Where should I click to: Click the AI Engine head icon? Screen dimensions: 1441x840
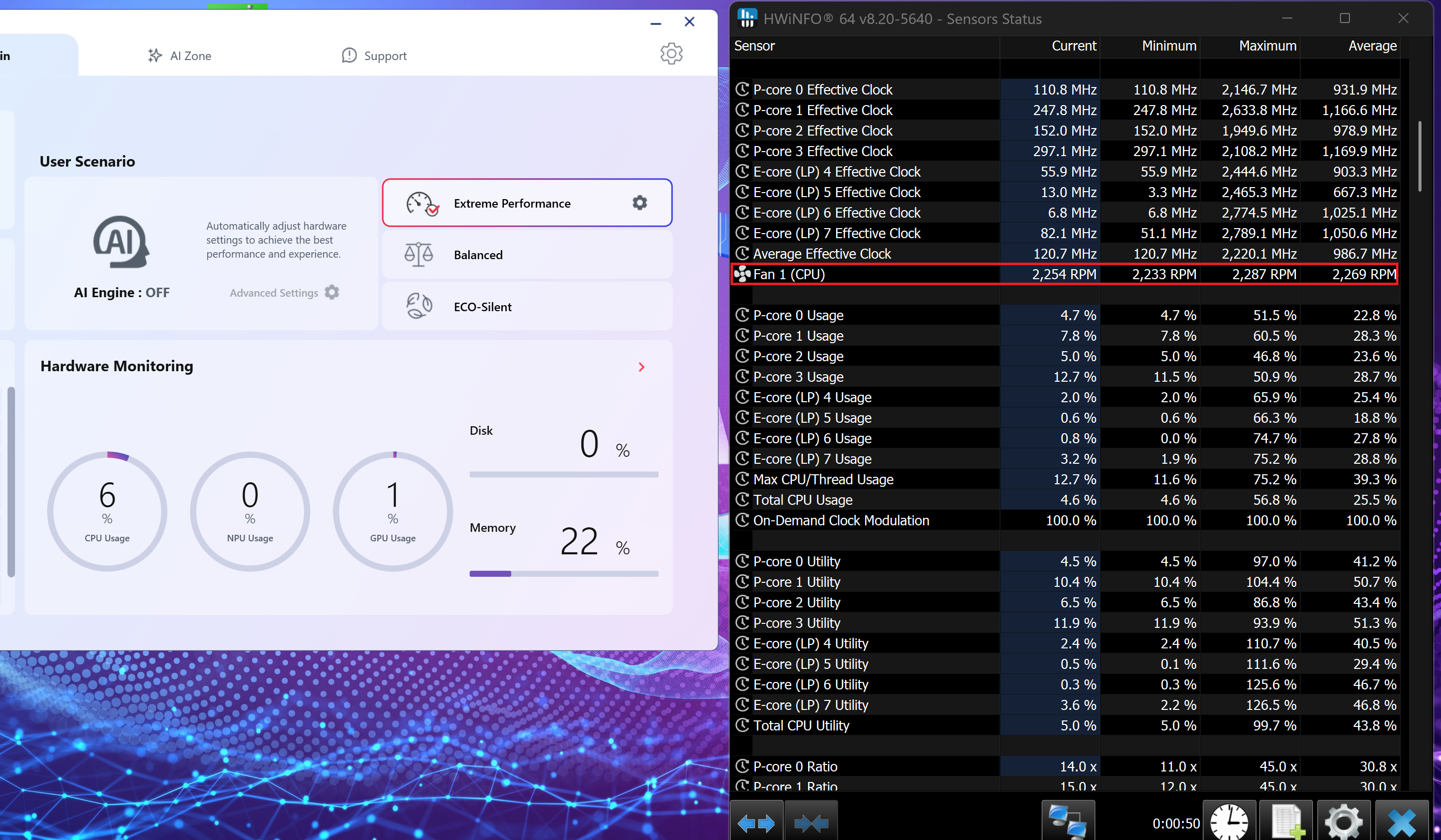coord(121,242)
